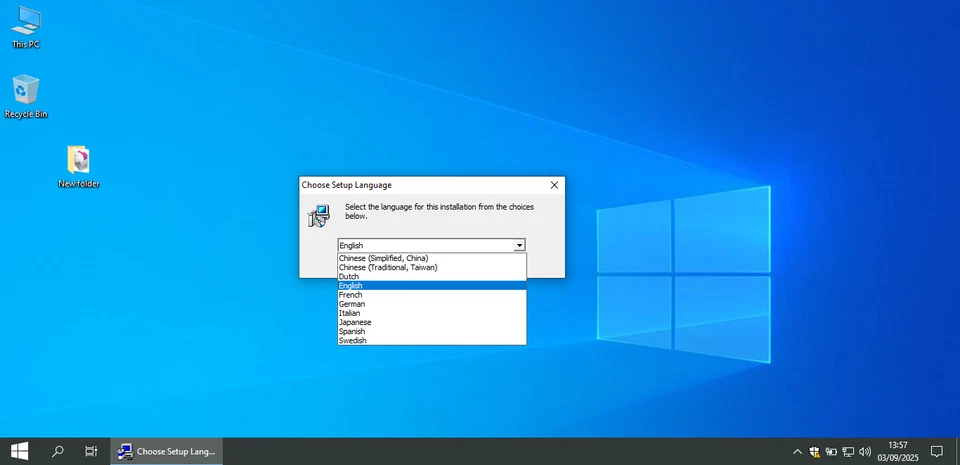
Task: Click the Choose Setup Language taskbar button
Action: [166, 451]
